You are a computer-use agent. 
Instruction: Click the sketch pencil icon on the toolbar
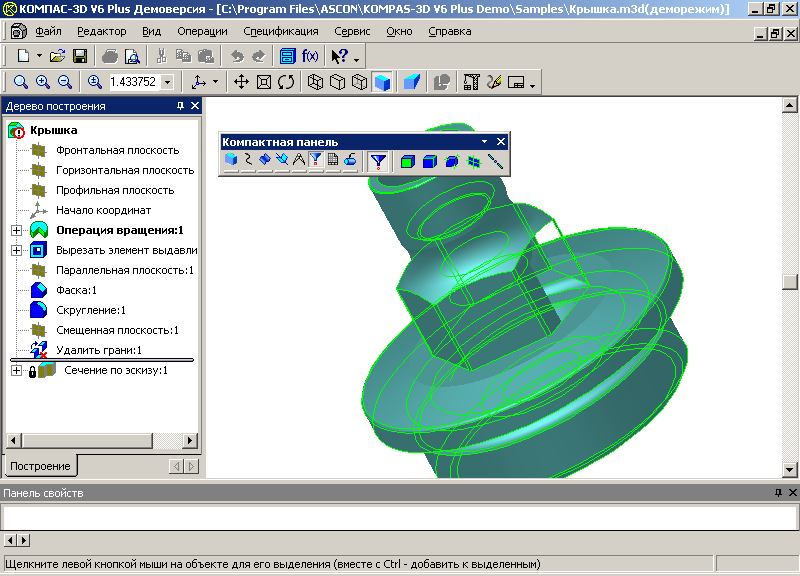[x=494, y=82]
